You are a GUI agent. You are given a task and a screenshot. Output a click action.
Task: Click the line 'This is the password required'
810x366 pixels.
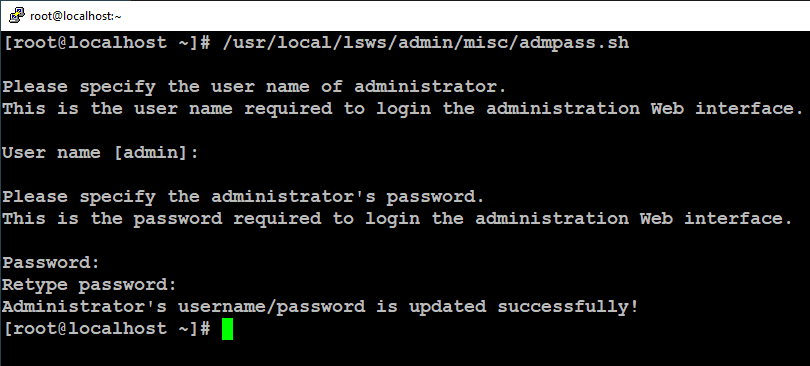[397, 219]
